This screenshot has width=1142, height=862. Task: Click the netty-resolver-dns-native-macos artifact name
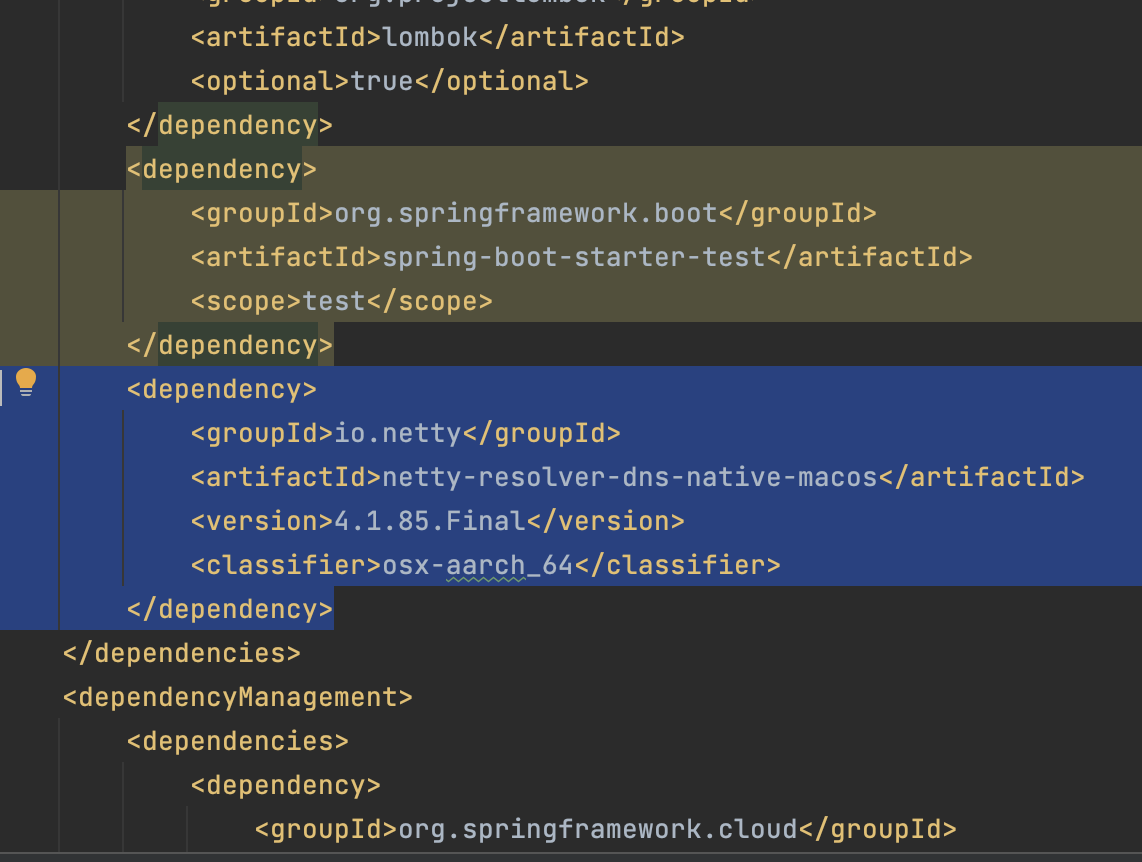630,477
